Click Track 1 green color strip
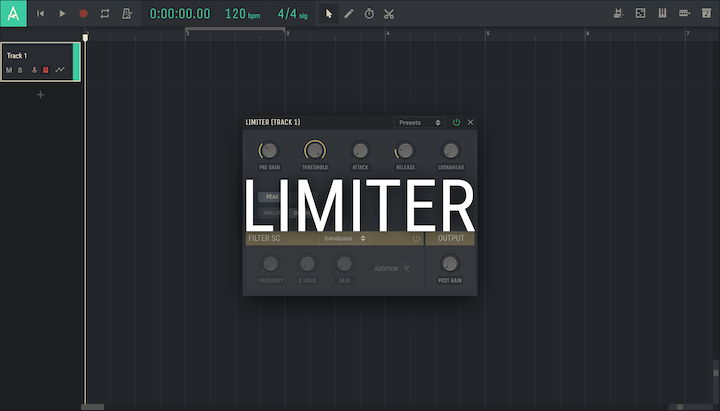Image resolution: width=720 pixels, height=411 pixels. pyautogui.click(x=76, y=62)
